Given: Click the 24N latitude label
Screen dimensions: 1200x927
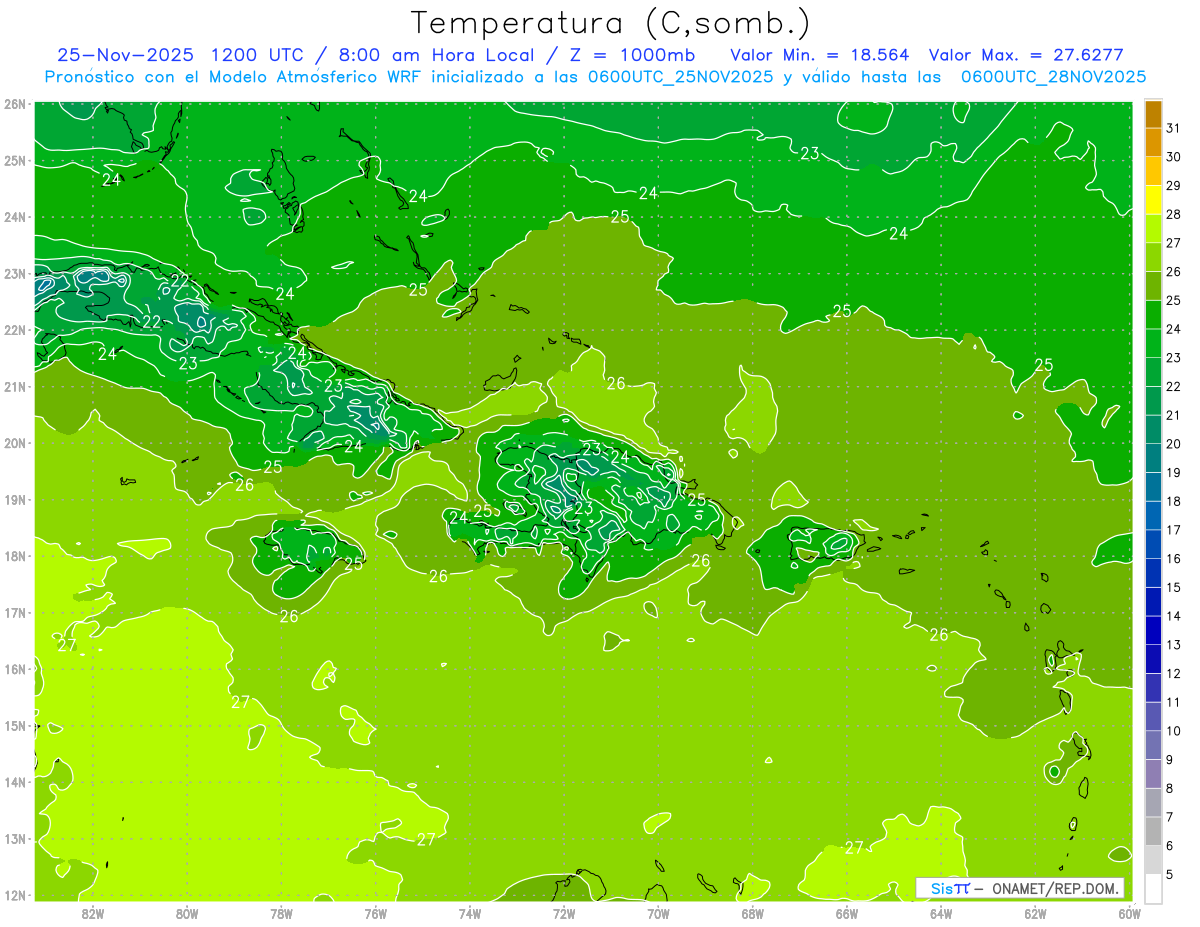Looking at the screenshot, I should point(15,217).
